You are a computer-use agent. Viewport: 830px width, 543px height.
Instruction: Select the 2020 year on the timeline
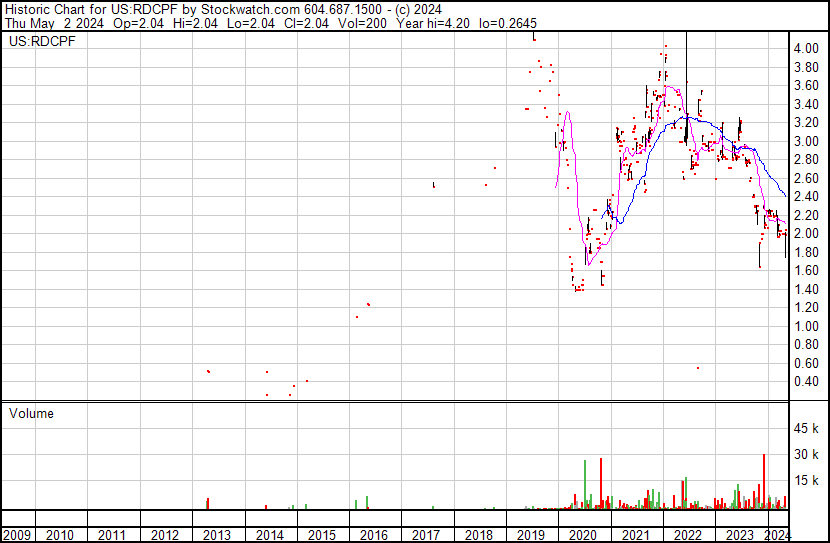click(583, 535)
